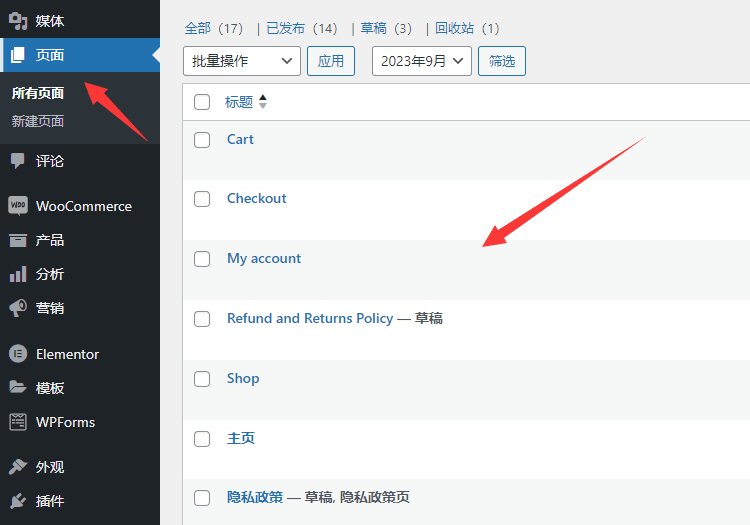Screen dimensions: 750x525
Task: Click the Comments speech bubble icon
Action: coord(18,160)
